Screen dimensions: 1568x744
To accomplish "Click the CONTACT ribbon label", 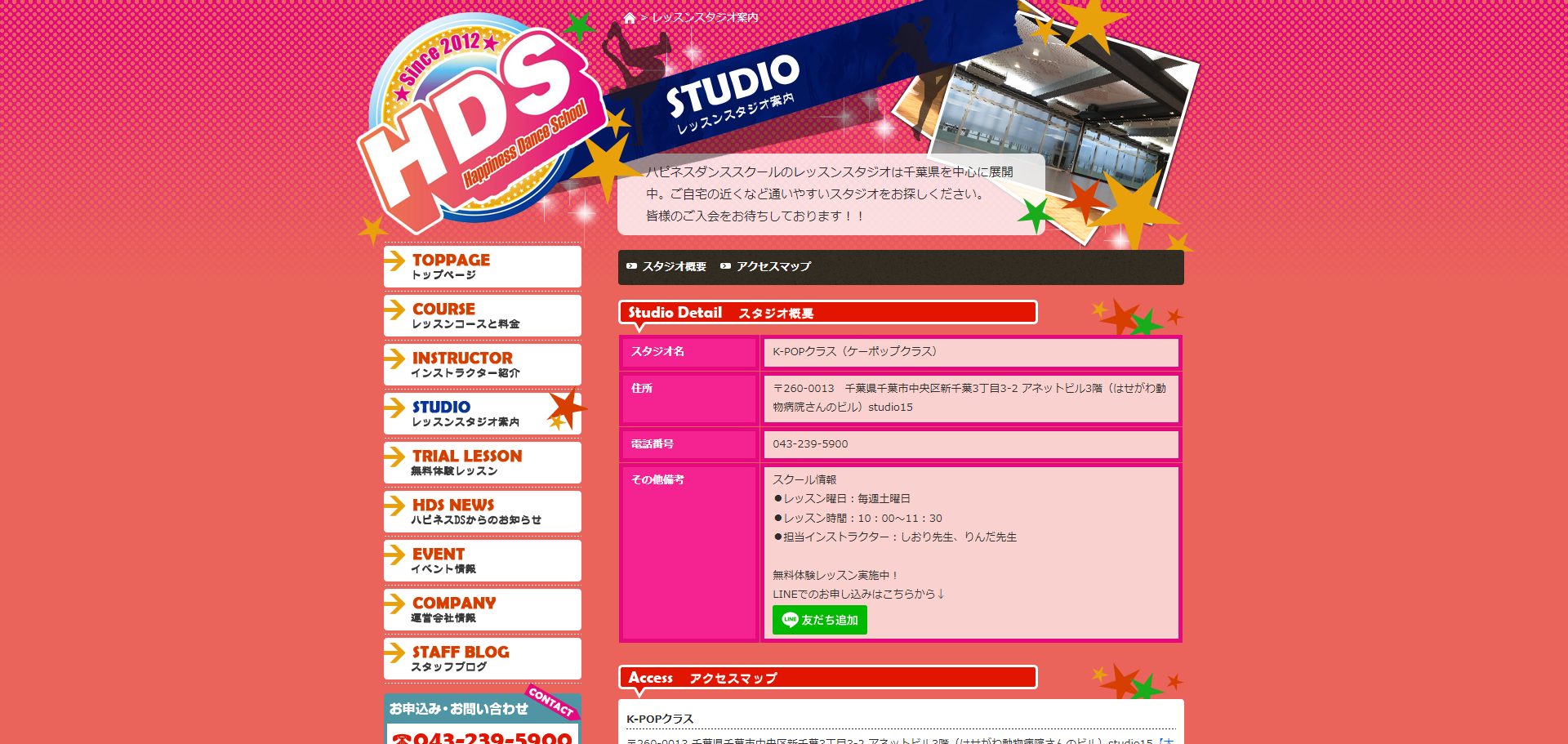I will click(551, 702).
